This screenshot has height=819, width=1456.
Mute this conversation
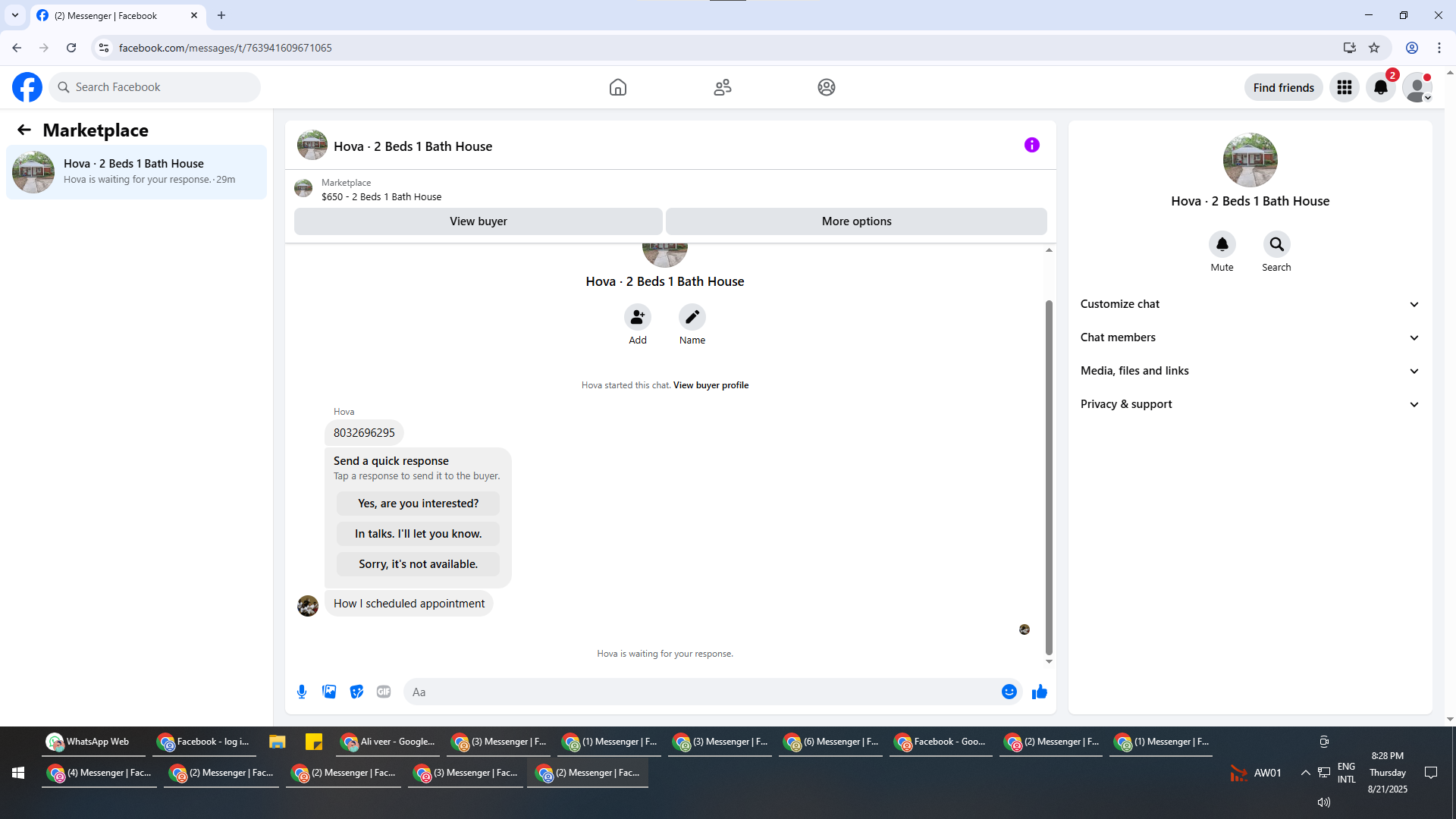point(1222,244)
